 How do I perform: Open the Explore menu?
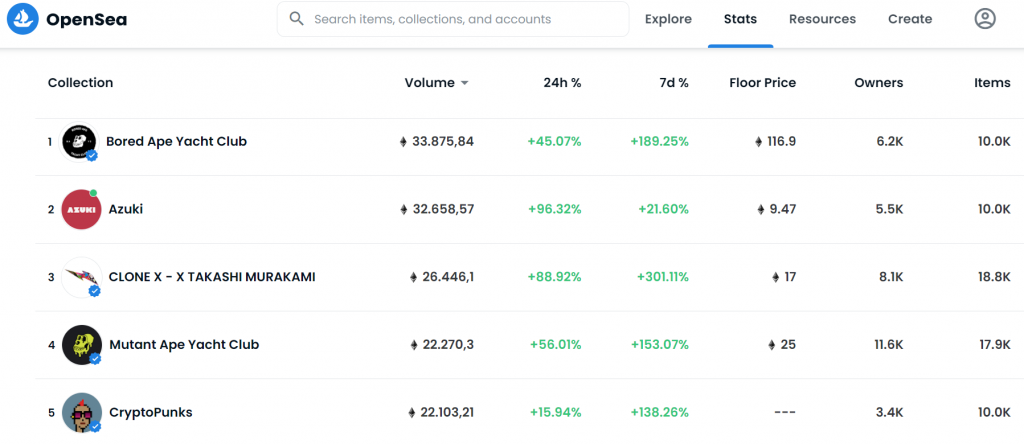point(668,19)
